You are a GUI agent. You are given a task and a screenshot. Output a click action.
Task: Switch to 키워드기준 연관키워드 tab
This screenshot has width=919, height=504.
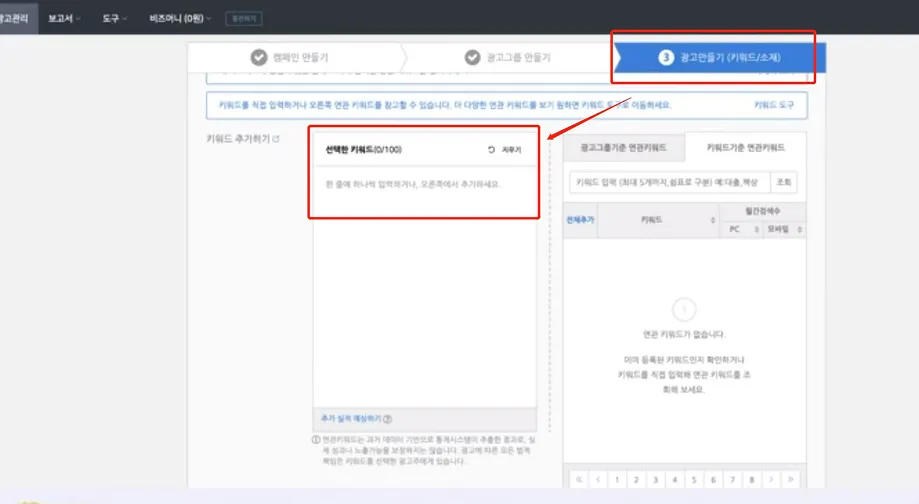pos(745,148)
